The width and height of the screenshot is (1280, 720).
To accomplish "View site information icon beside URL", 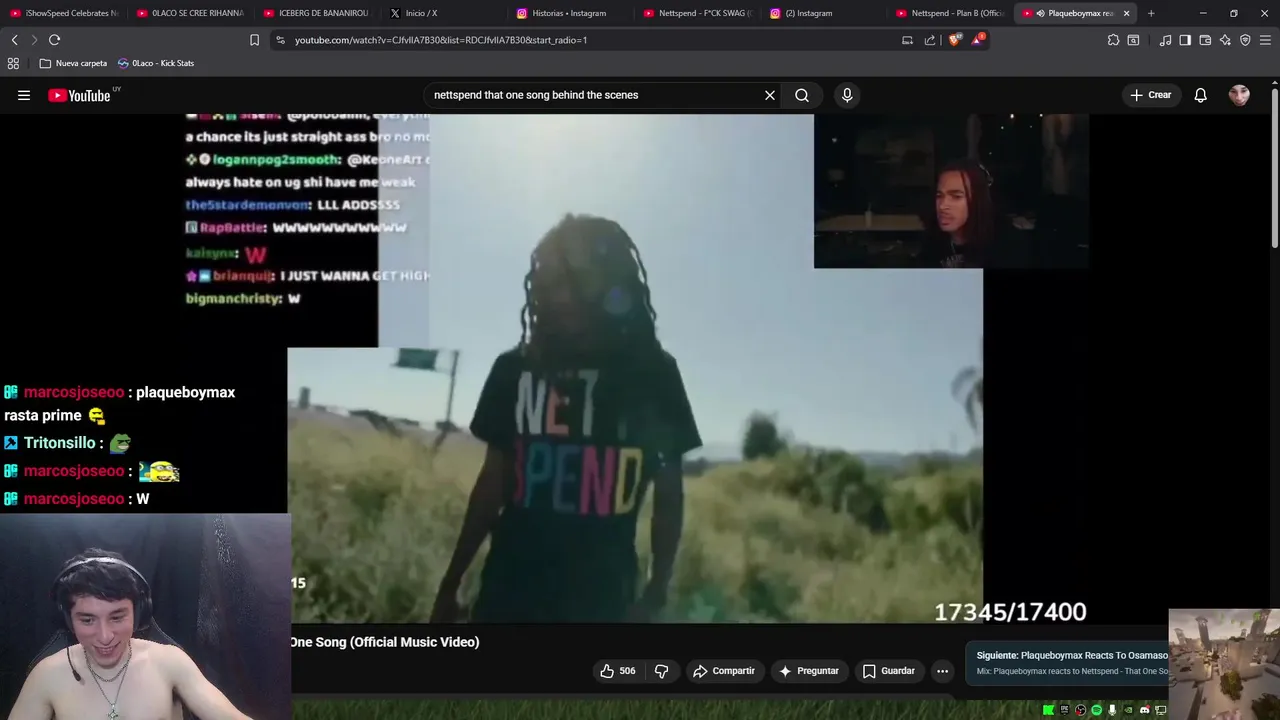I will tap(280, 40).
